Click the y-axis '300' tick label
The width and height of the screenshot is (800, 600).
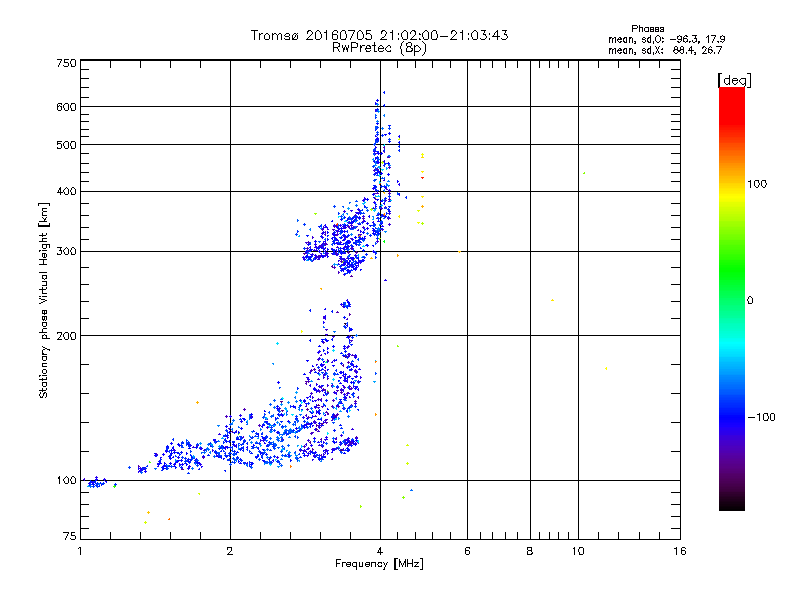point(66,252)
